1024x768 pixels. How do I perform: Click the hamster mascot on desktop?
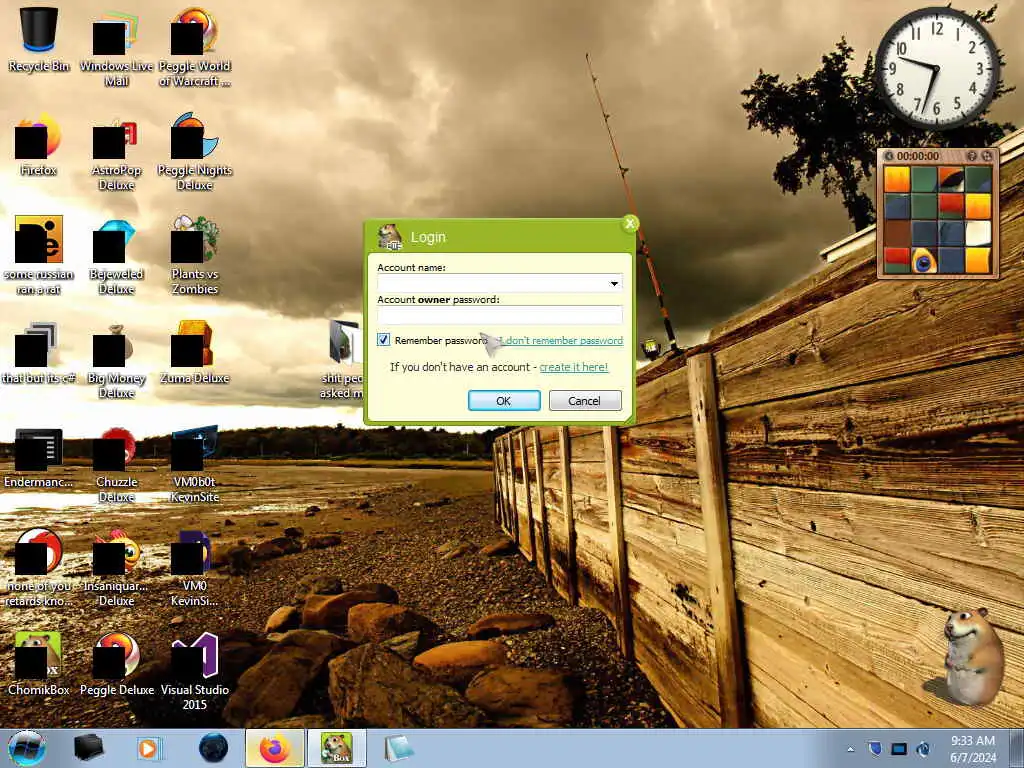point(972,655)
